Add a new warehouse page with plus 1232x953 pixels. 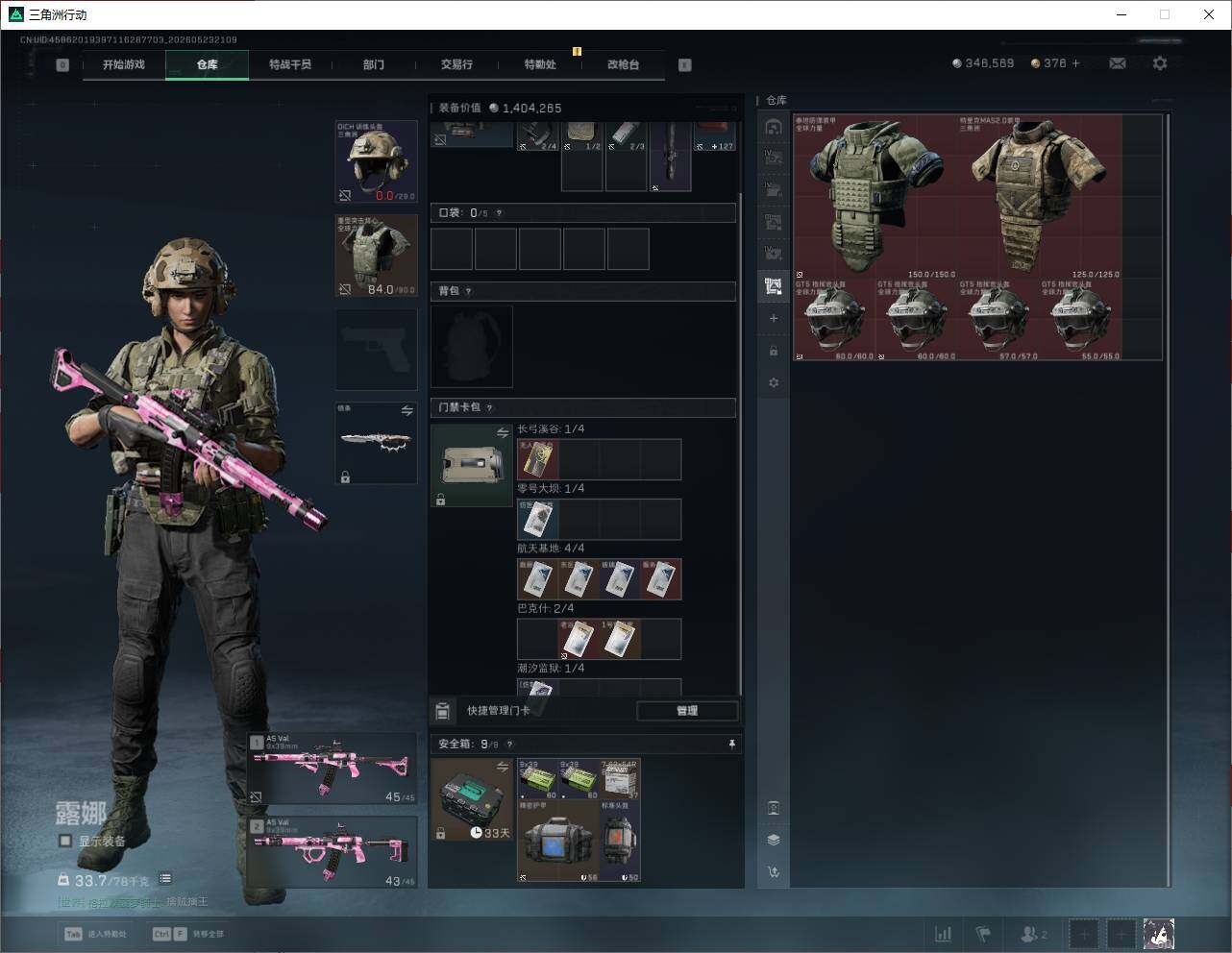[x=774, y=318]
